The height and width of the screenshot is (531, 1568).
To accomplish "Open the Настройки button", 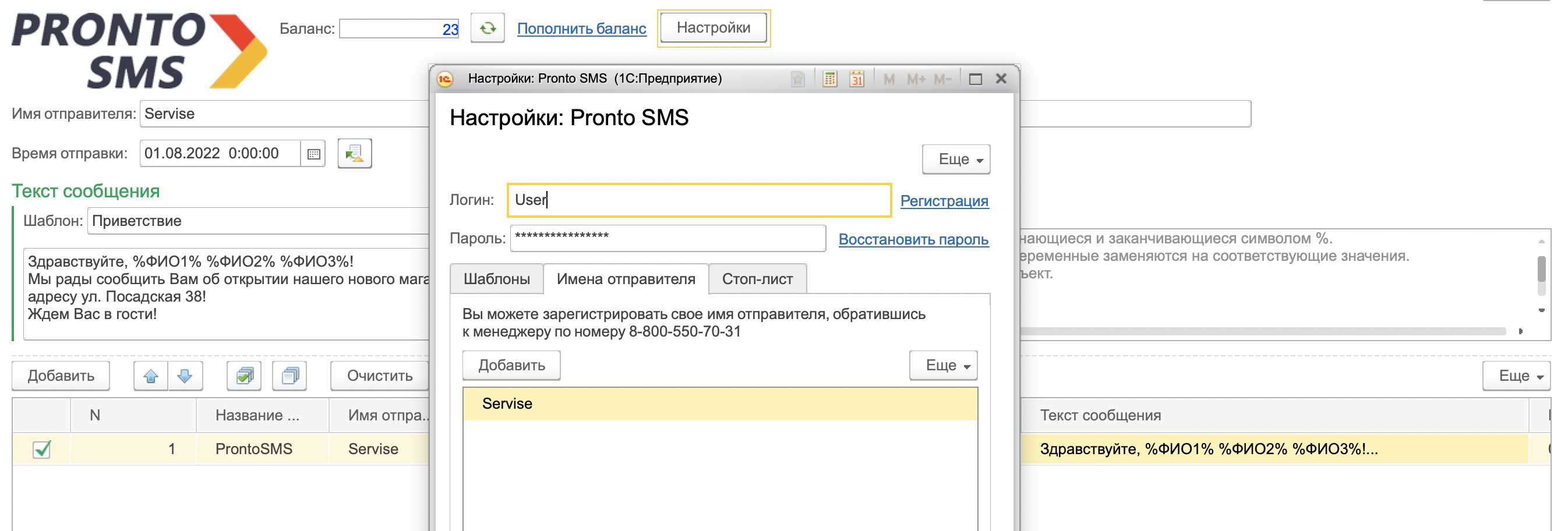I will 714,28.
